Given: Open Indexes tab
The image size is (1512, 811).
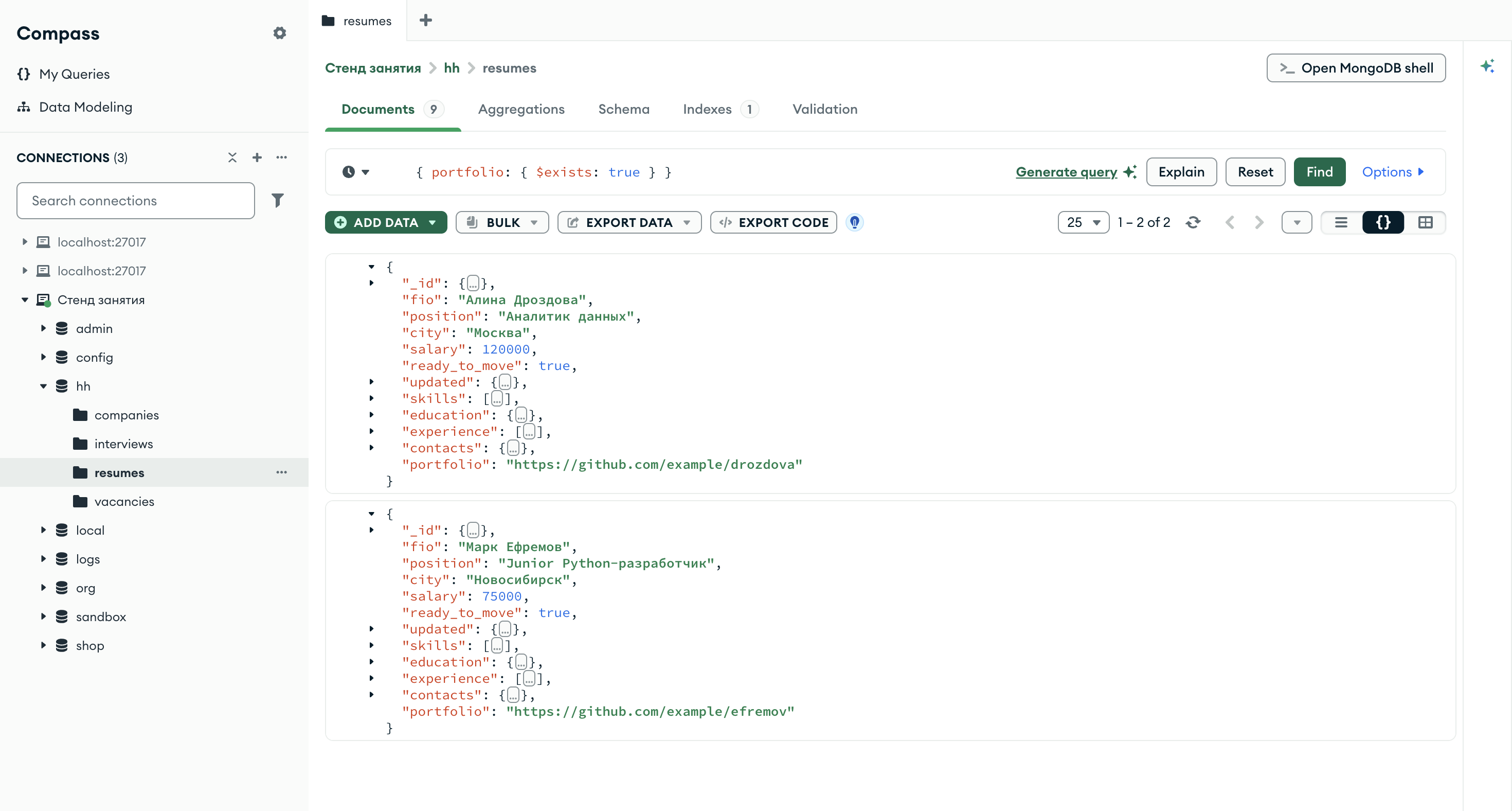Looking at the screenshot, I should [x=721, y=109].
